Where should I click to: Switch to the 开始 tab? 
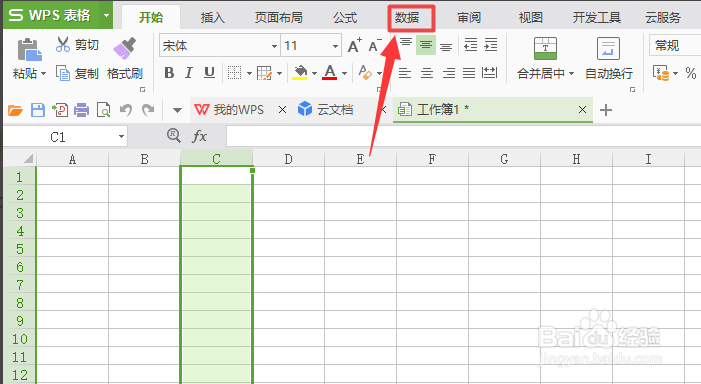151,17
